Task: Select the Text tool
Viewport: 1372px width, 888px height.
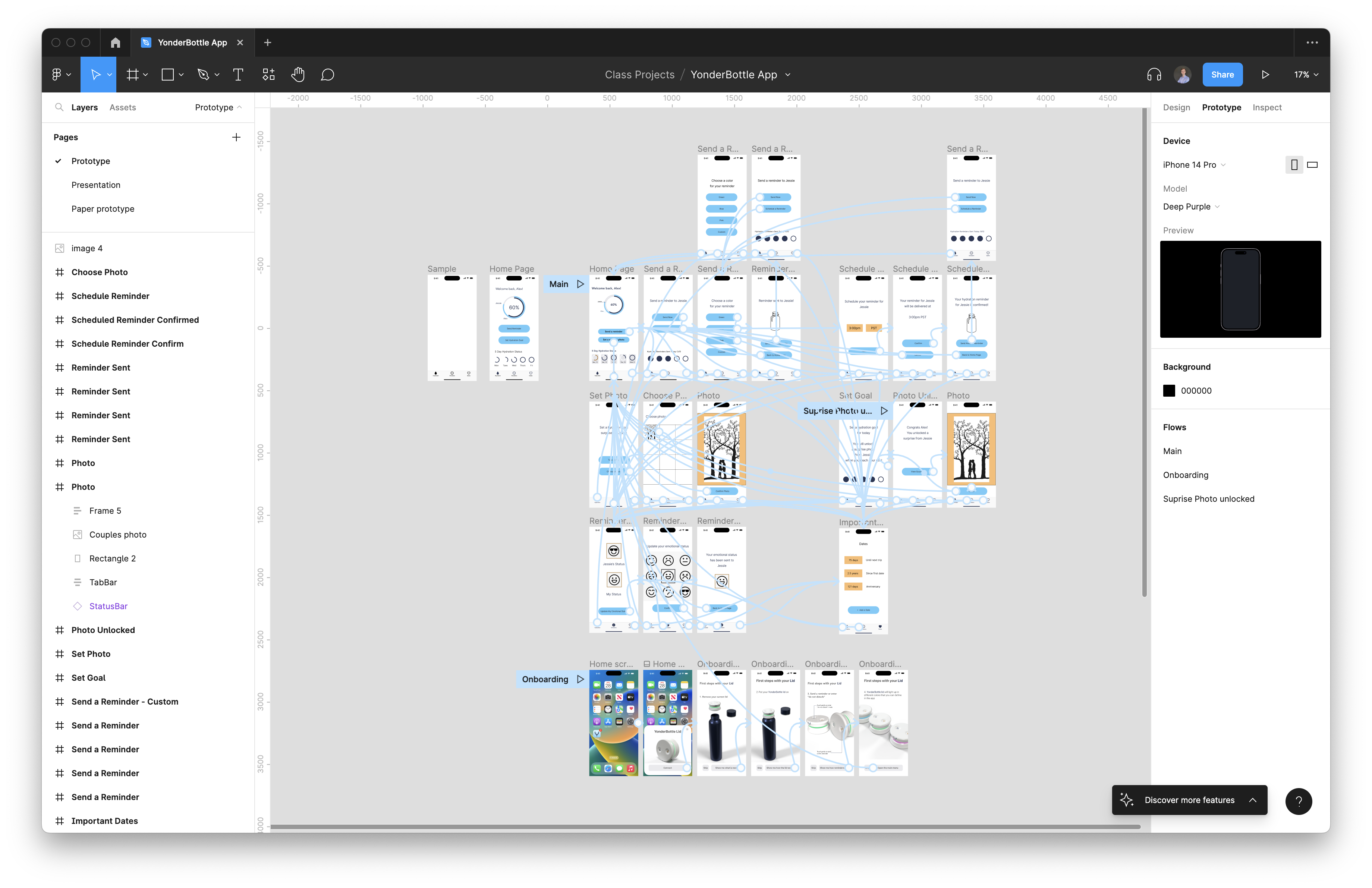Action: [237, 74]
